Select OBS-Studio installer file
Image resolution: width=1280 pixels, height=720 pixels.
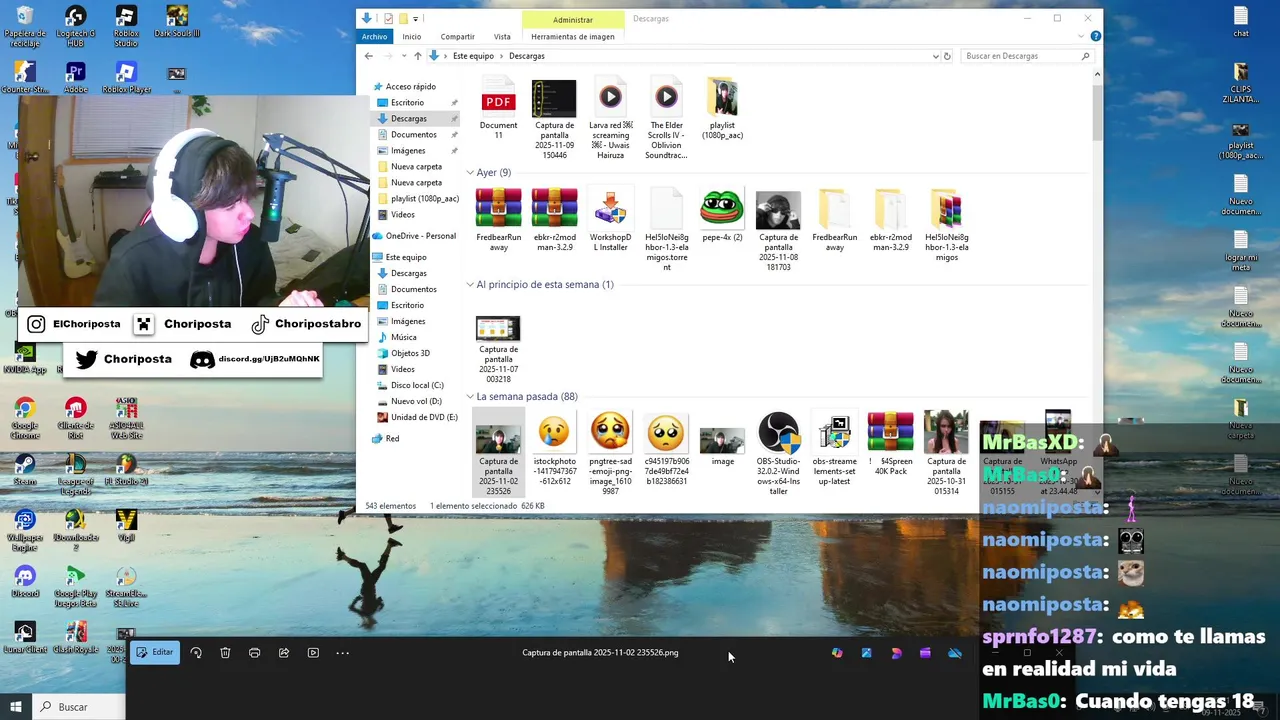pos(778,454)
